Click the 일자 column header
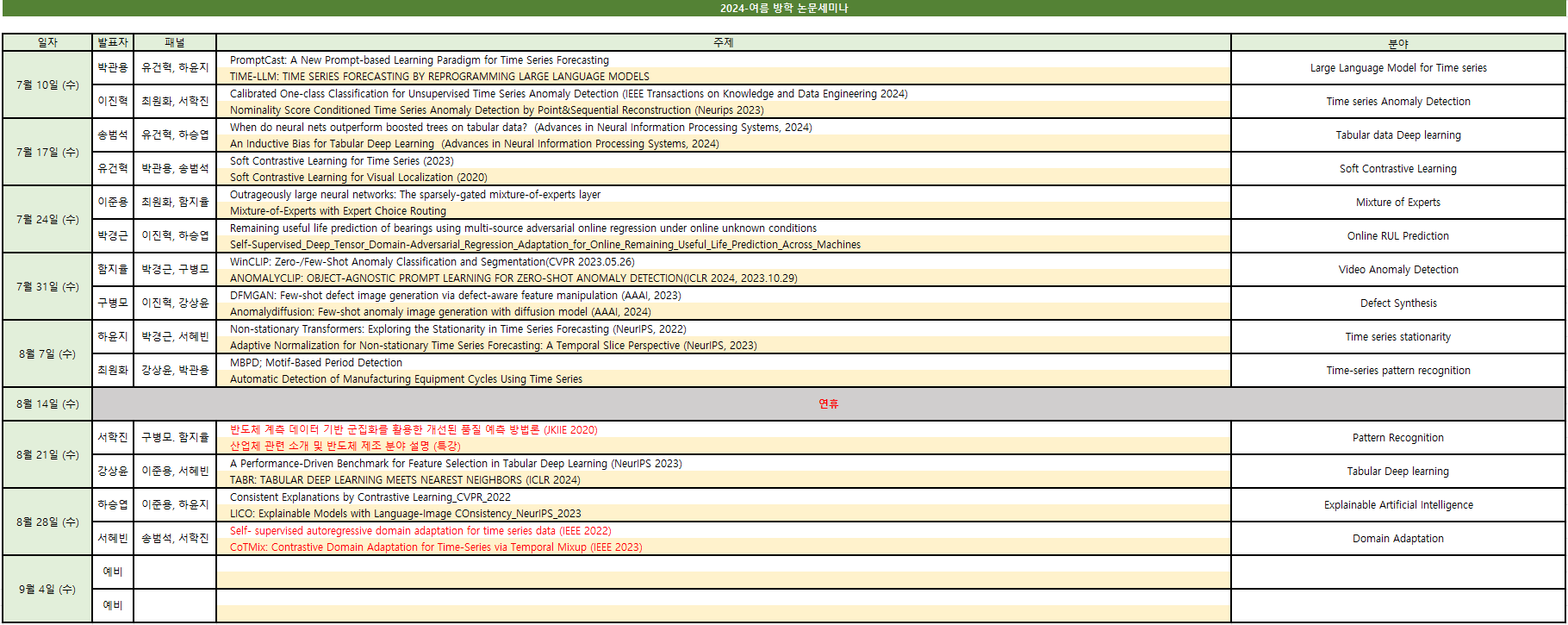The image size is (1568, 625). coord(47,42)
